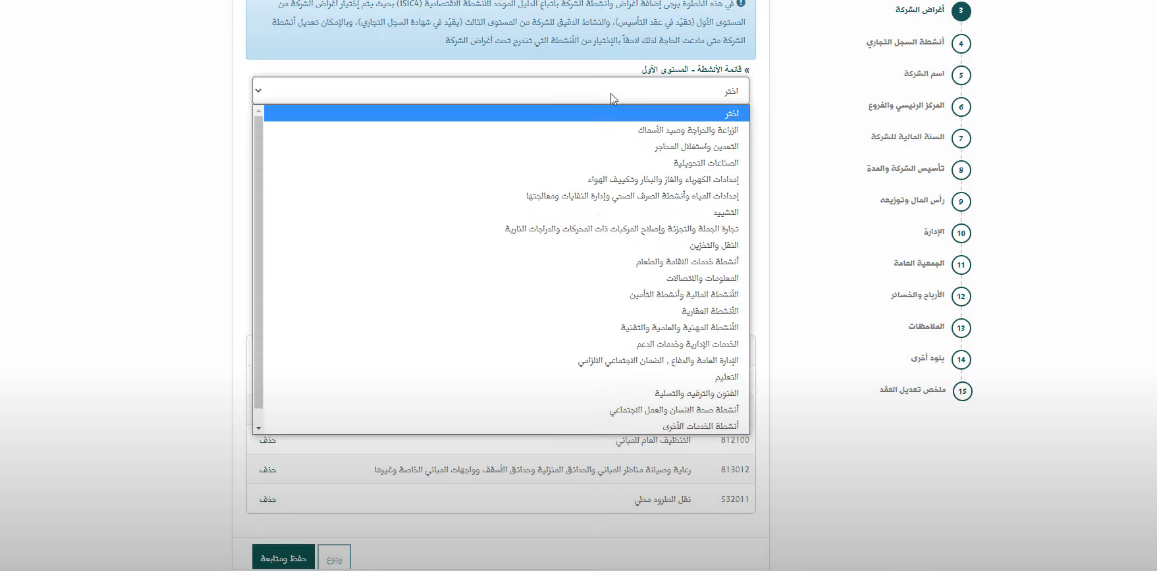The width and height of the screenshot is (1157, 571).
Task: Select أنشطة خدمات الإقامة والطعام
Action: point(506,262)
